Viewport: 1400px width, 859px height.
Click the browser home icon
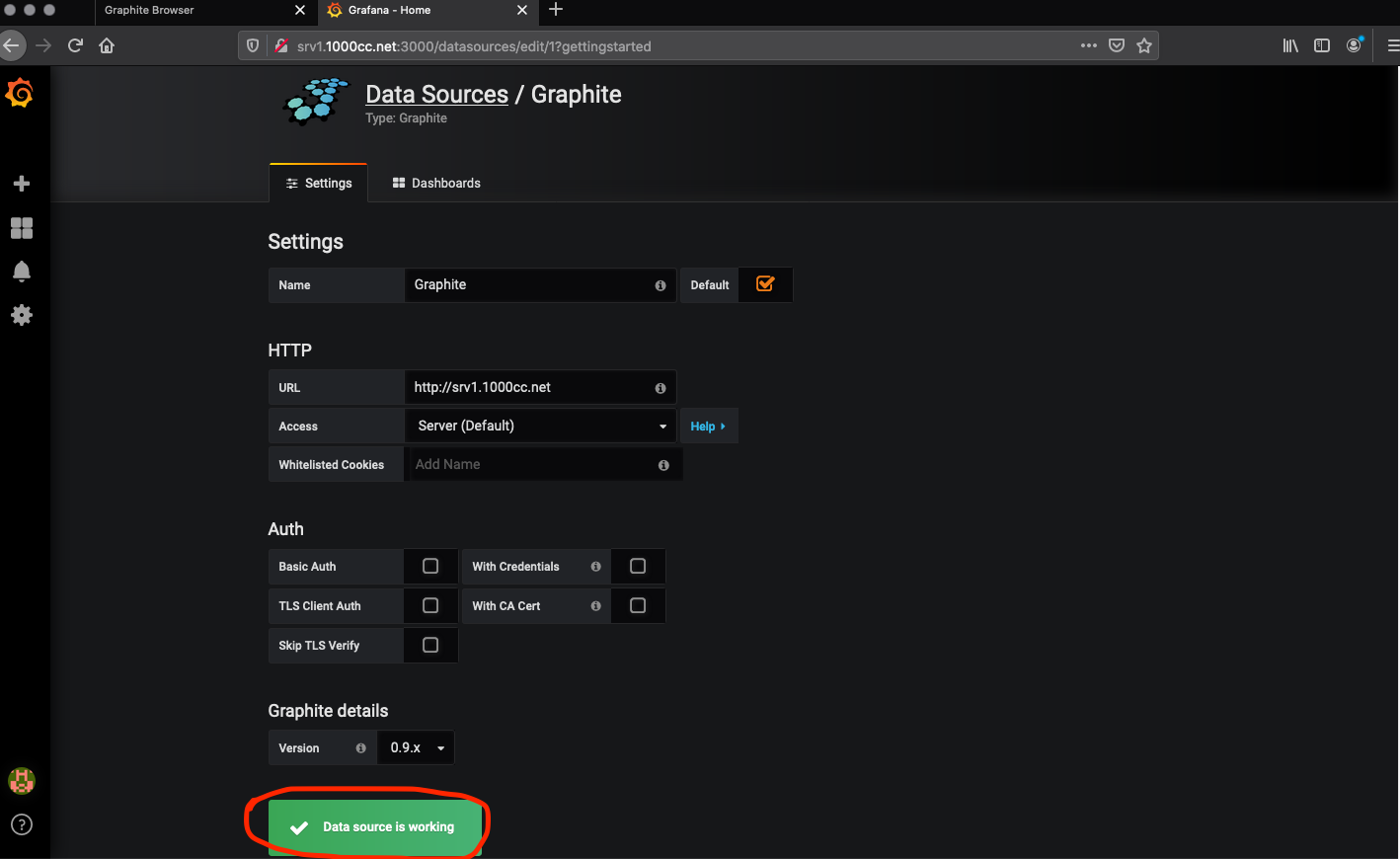click(x=107, y=45)
